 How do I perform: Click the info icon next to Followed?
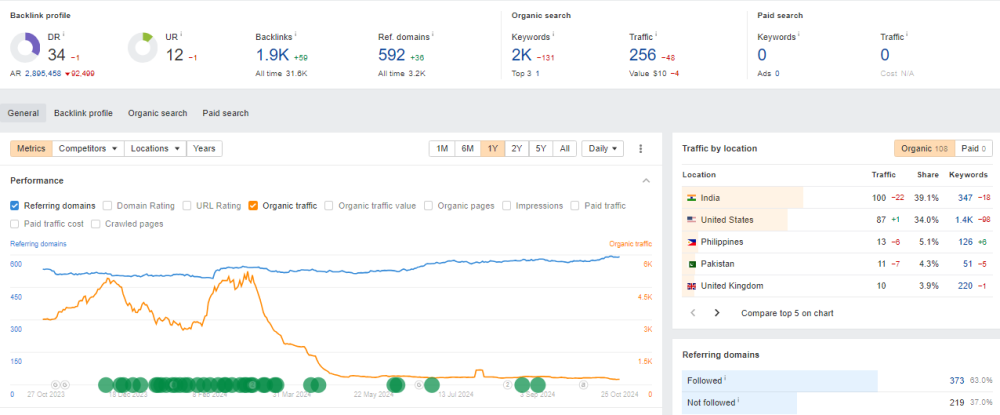(725, 379)
